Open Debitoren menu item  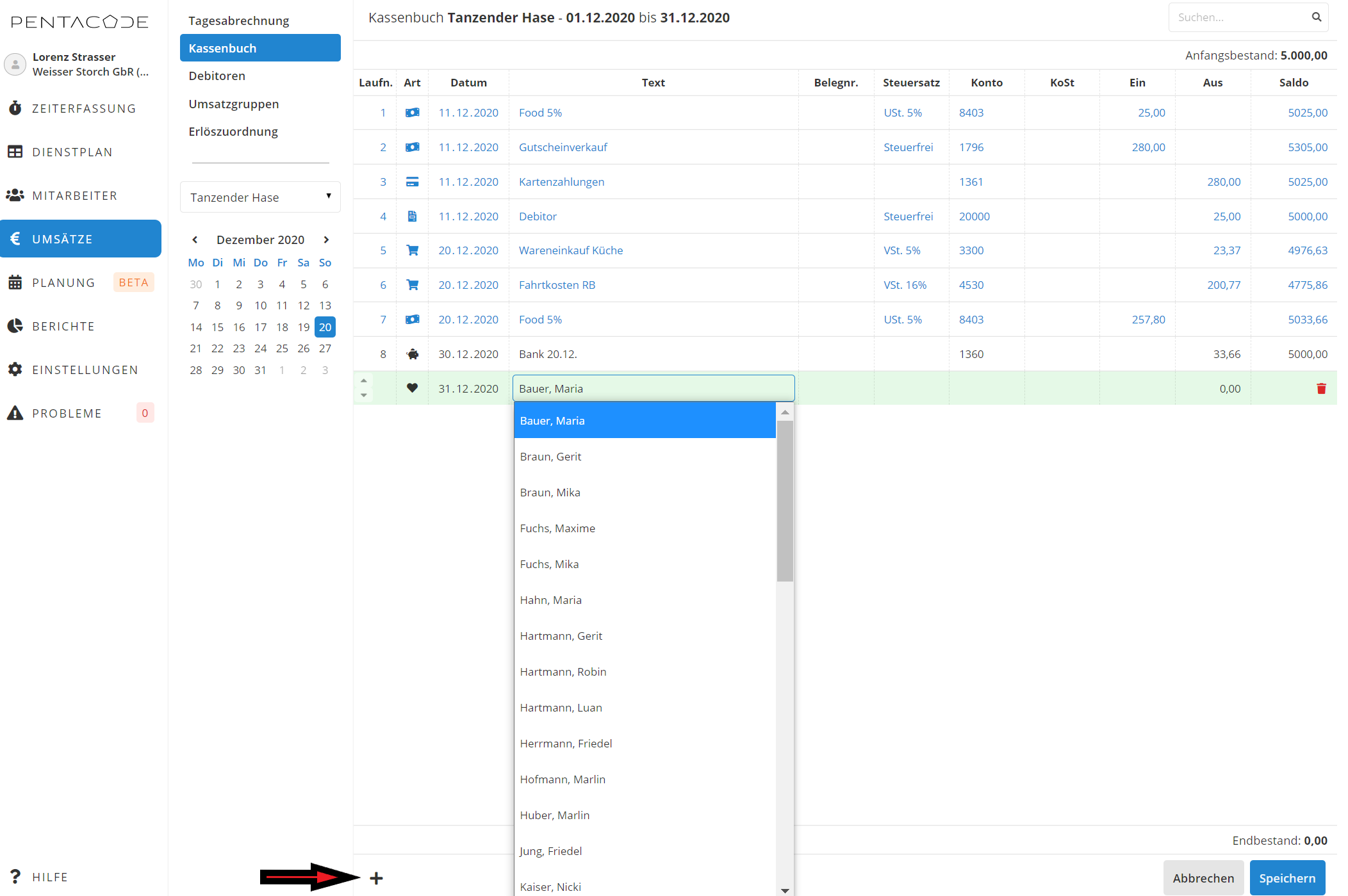[217, 76]
